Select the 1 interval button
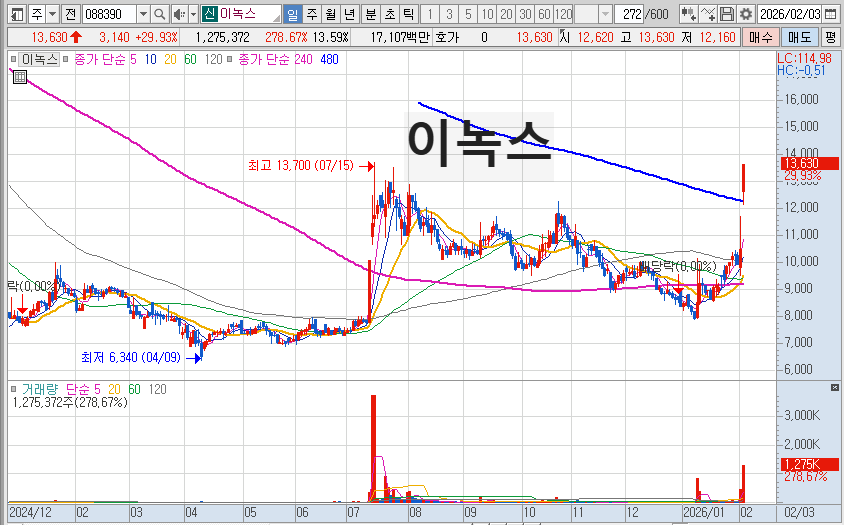Screen dimensions: 844x525 [430, 14]
